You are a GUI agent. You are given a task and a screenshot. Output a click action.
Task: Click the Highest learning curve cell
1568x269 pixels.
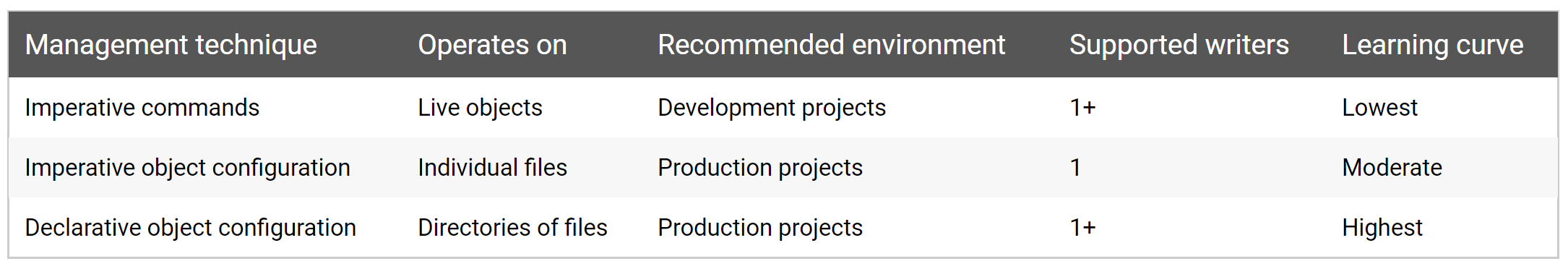coord(1382,228)
